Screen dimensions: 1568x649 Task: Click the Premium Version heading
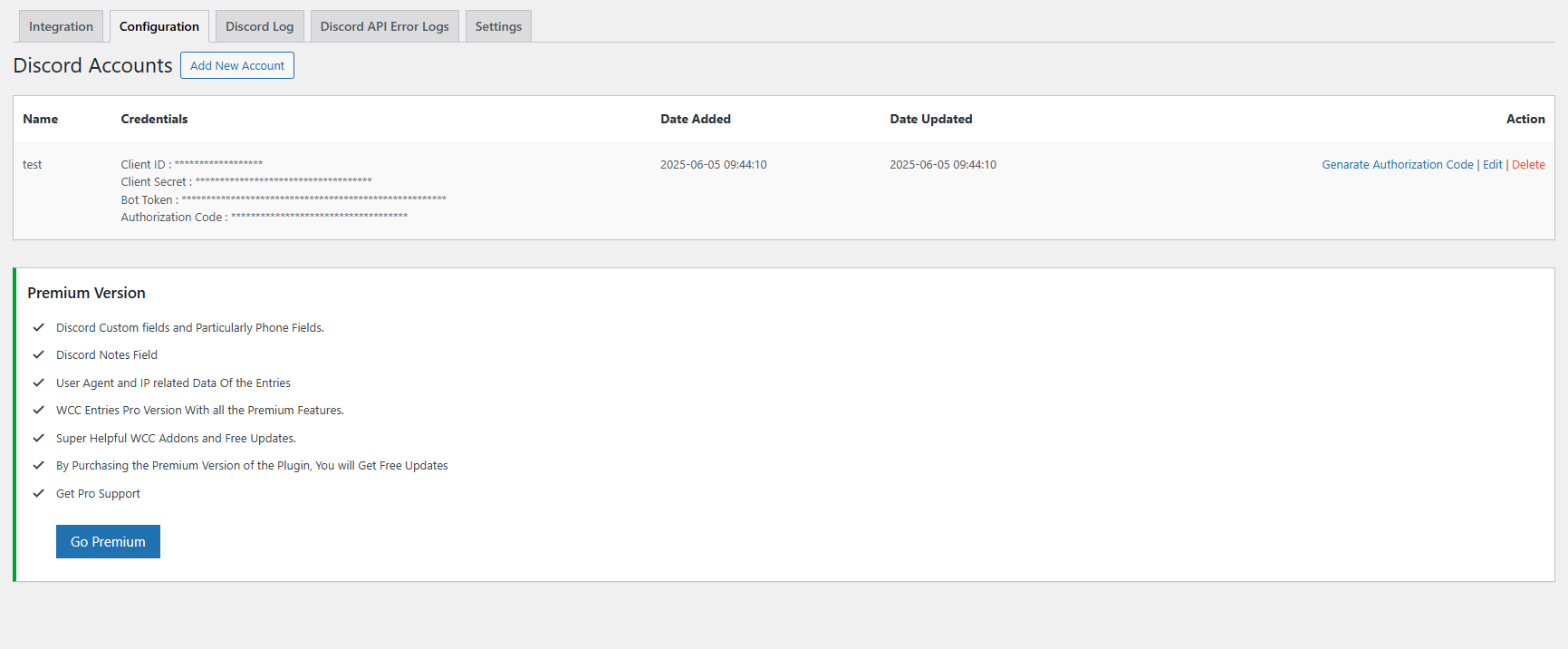point(86,293)
